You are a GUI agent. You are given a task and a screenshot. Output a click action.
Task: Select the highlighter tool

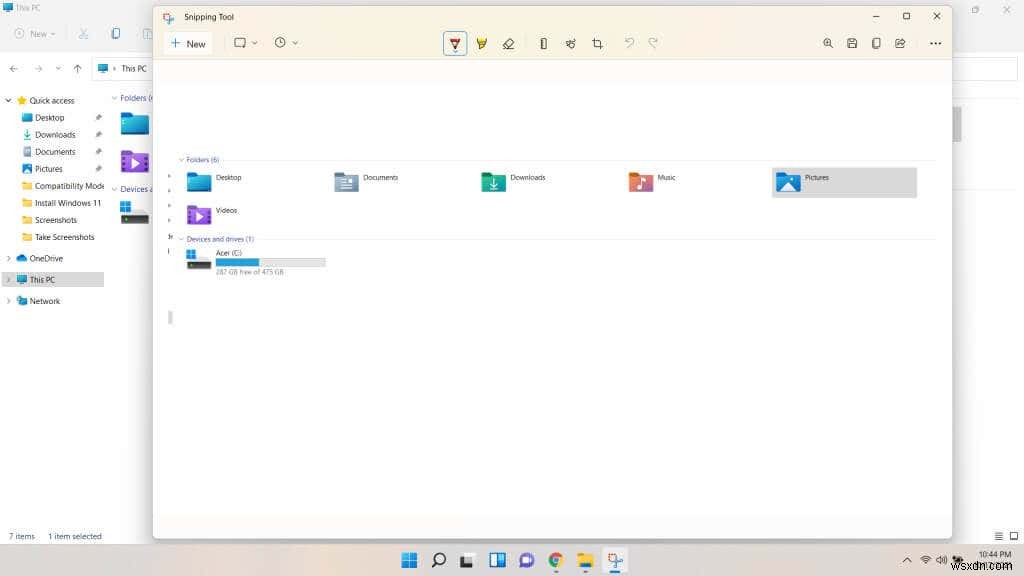[x=483, y=43]
